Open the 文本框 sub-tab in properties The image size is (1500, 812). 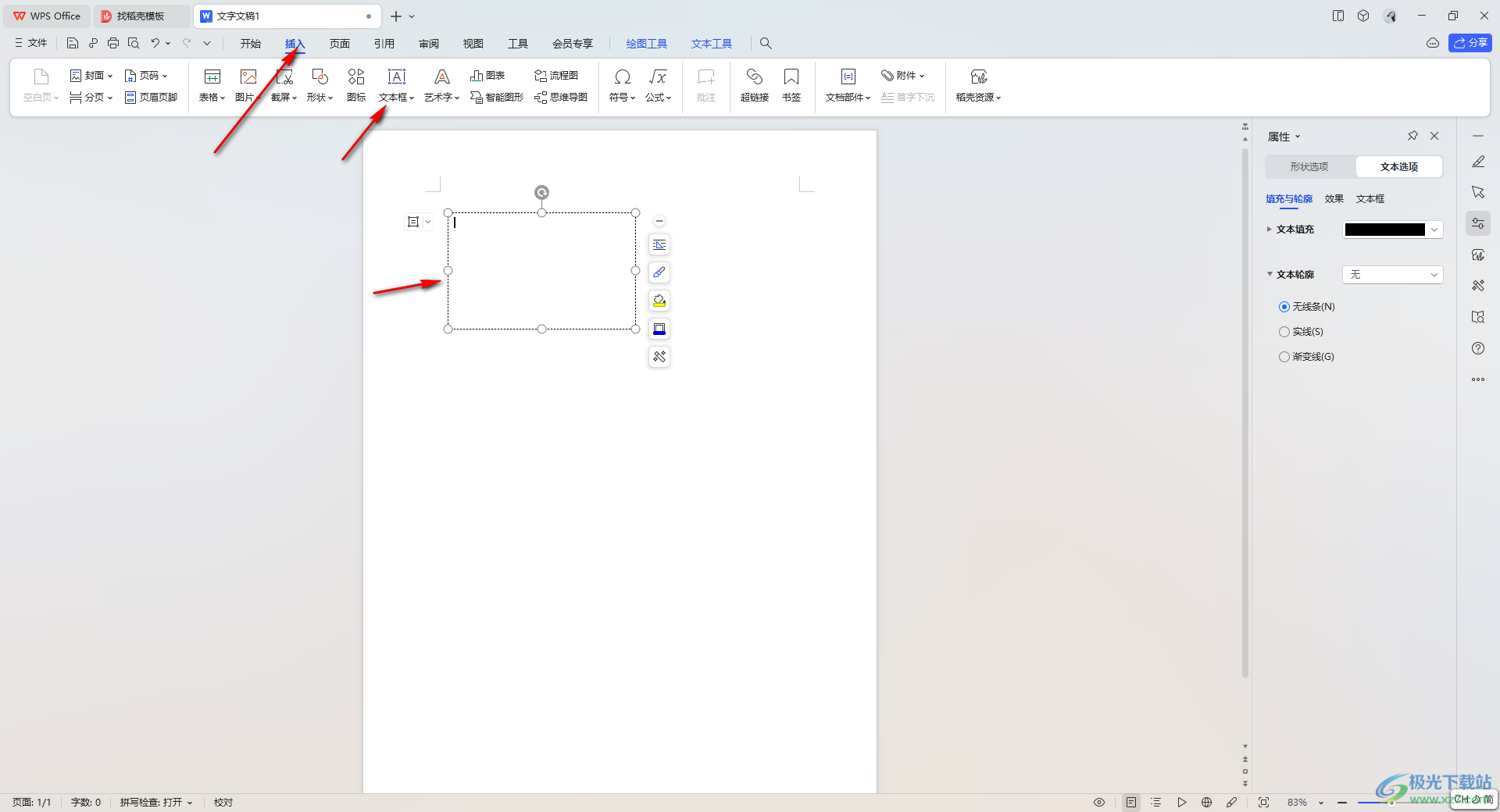tap(1370, 199)
